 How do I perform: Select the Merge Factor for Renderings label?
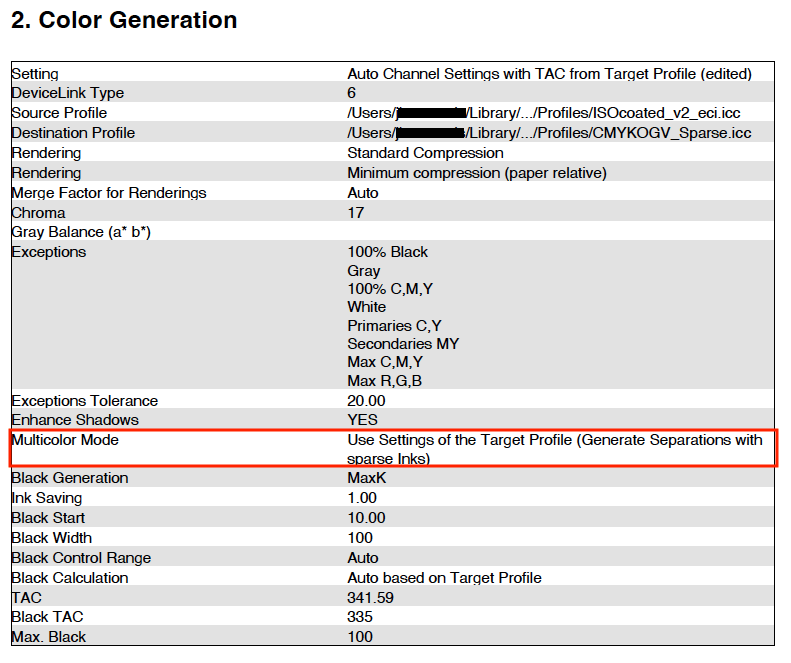coord(109,193)
